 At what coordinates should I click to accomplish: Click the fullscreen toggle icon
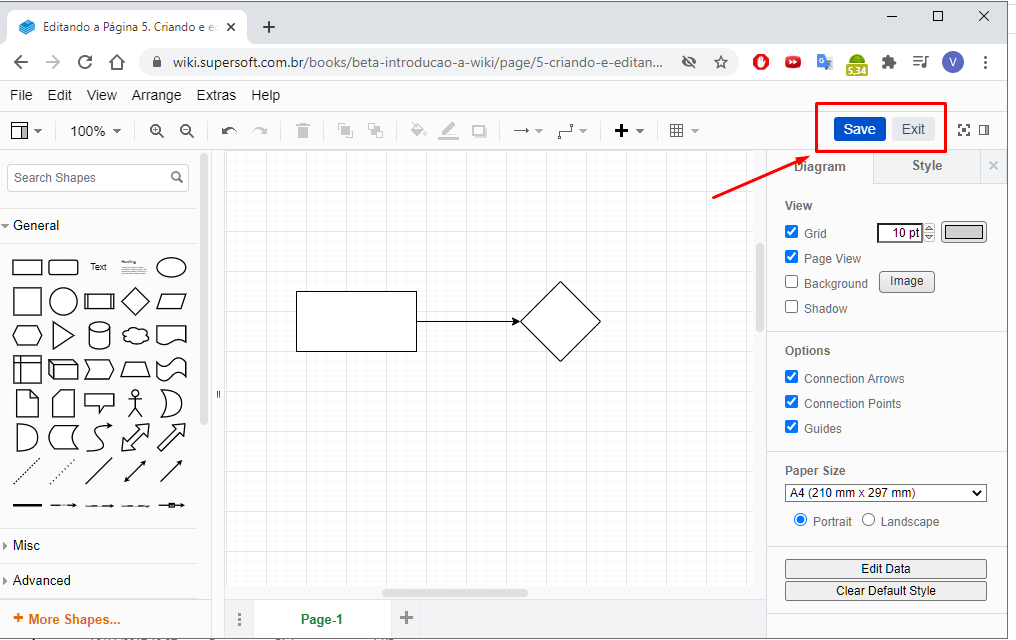(964, 130)
